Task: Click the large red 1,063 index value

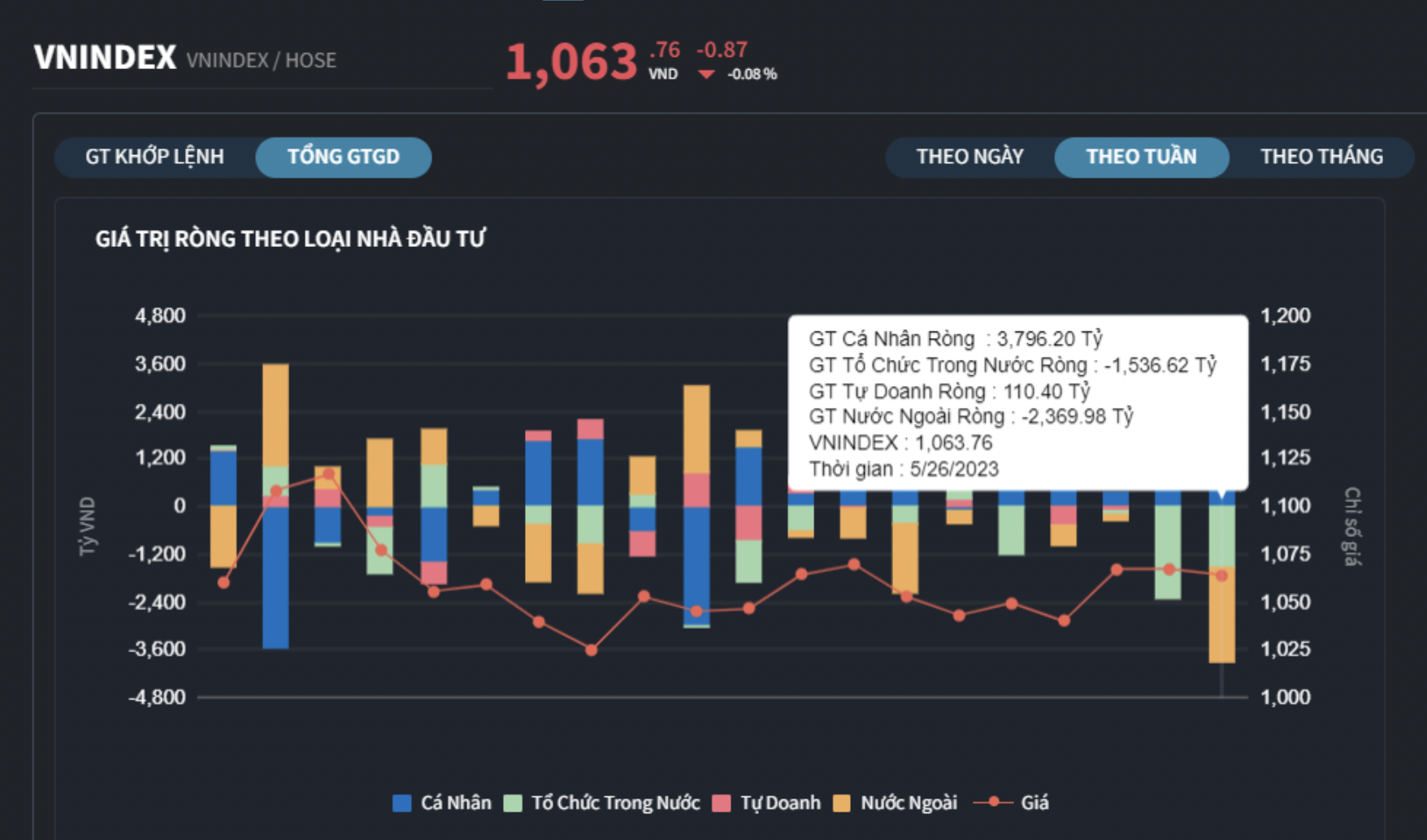Action: (571, 63)
